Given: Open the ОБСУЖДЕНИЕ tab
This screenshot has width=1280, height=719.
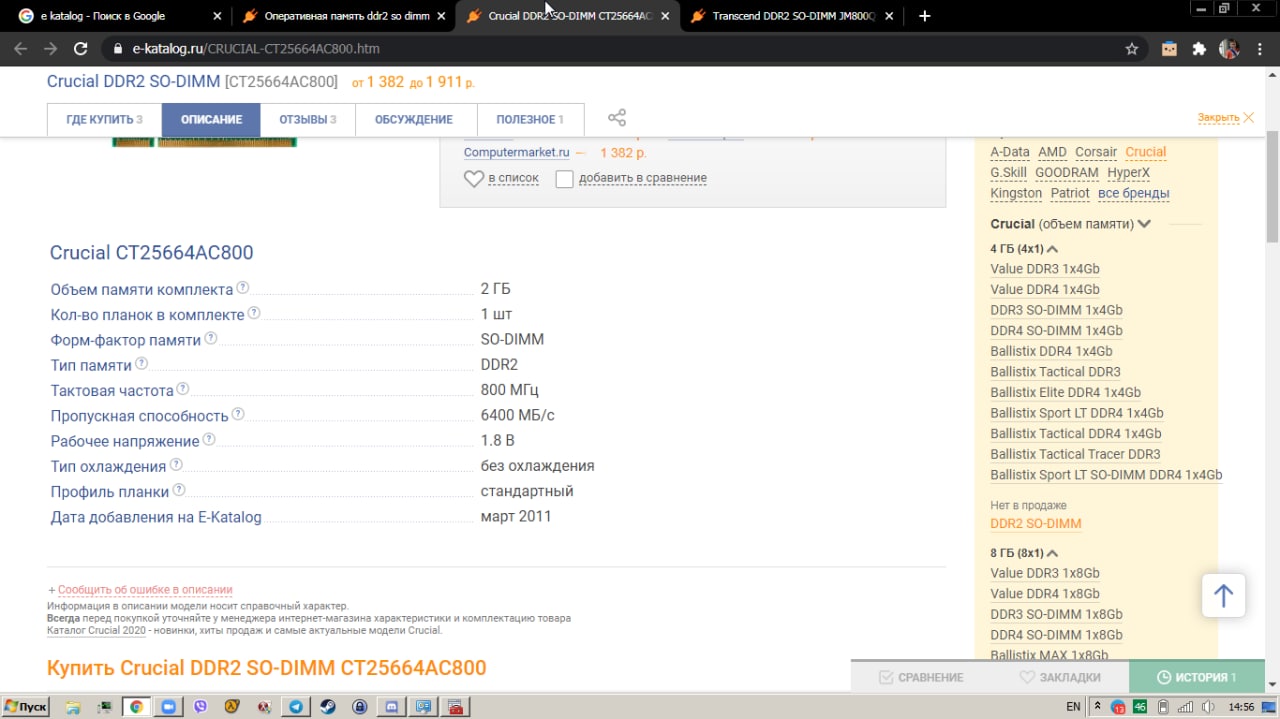Looking at the screenshot, I should click(x=414, y=120).
